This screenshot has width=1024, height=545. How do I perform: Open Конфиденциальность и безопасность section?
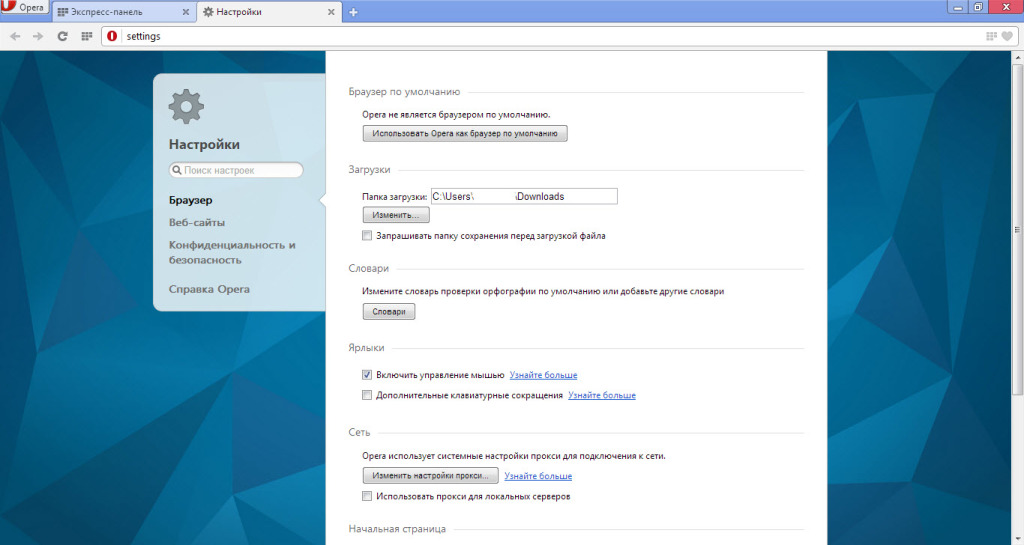coord(232,253)
